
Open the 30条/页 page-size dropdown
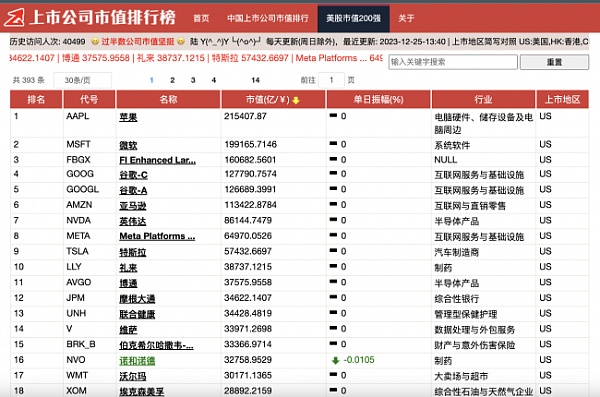point(83,80)
